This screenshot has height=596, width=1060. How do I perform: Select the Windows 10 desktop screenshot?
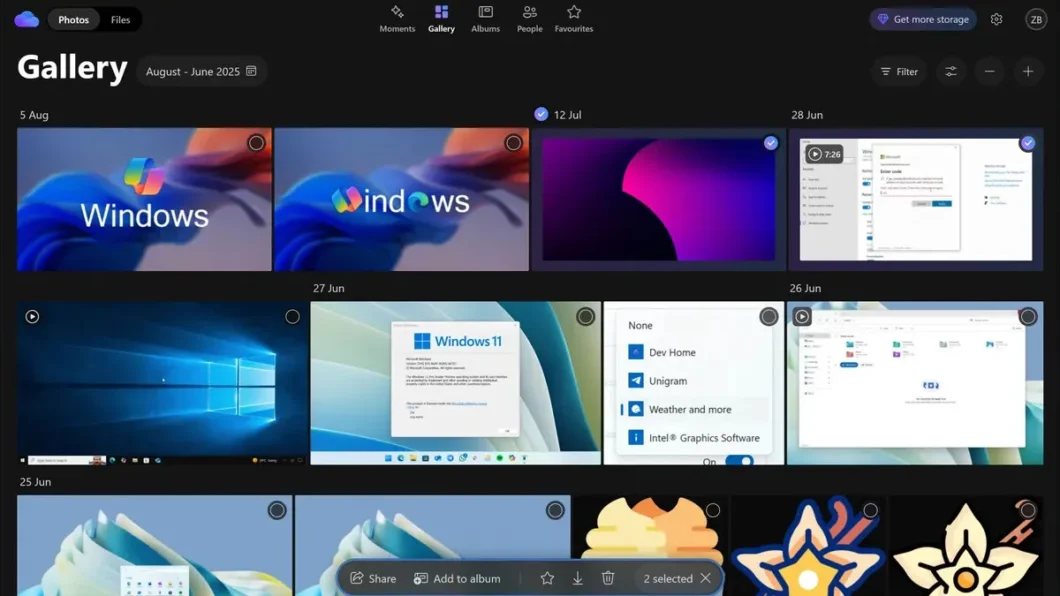point(292,316)
